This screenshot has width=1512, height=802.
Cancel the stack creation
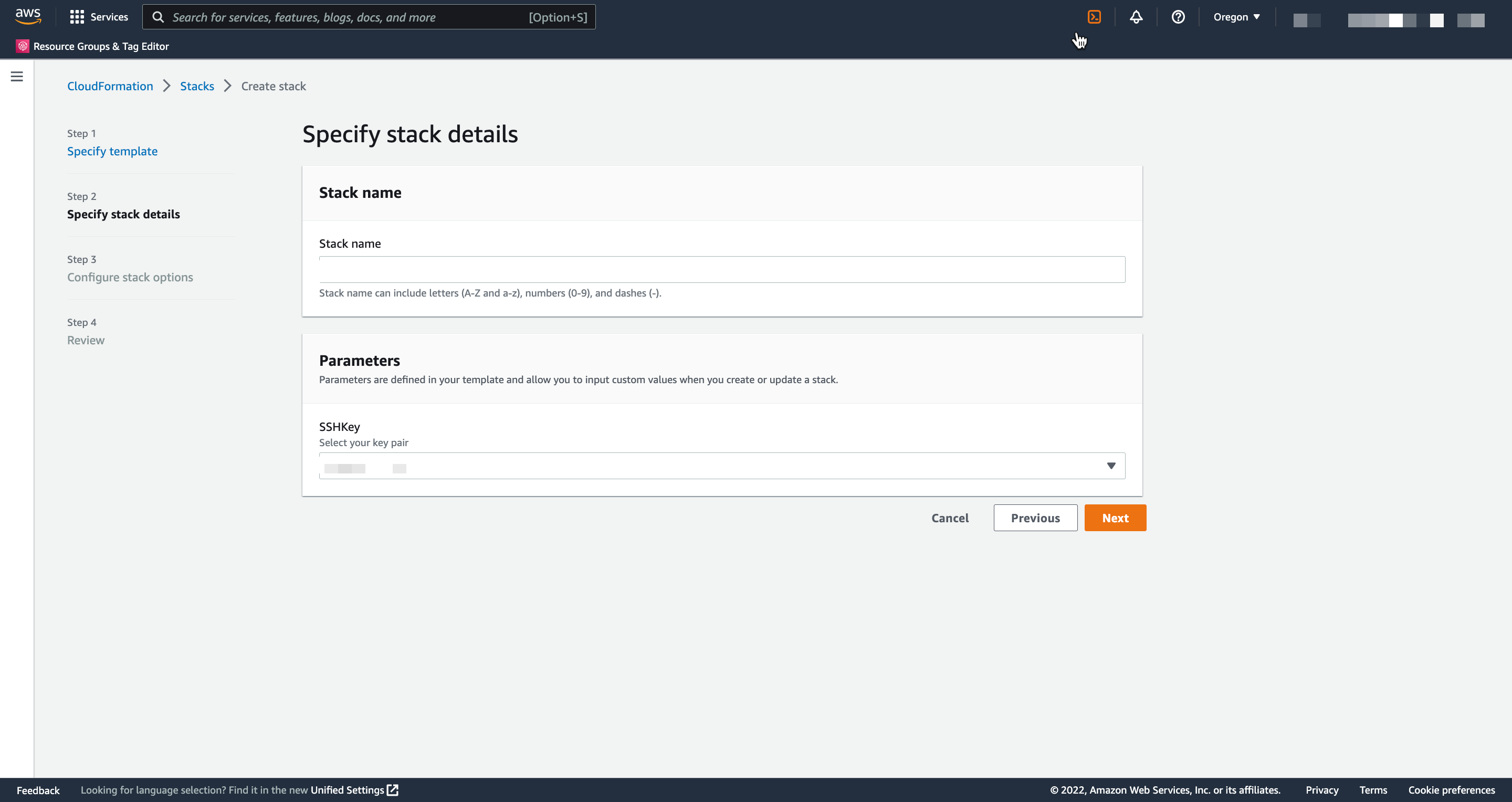tap(949, 518)
